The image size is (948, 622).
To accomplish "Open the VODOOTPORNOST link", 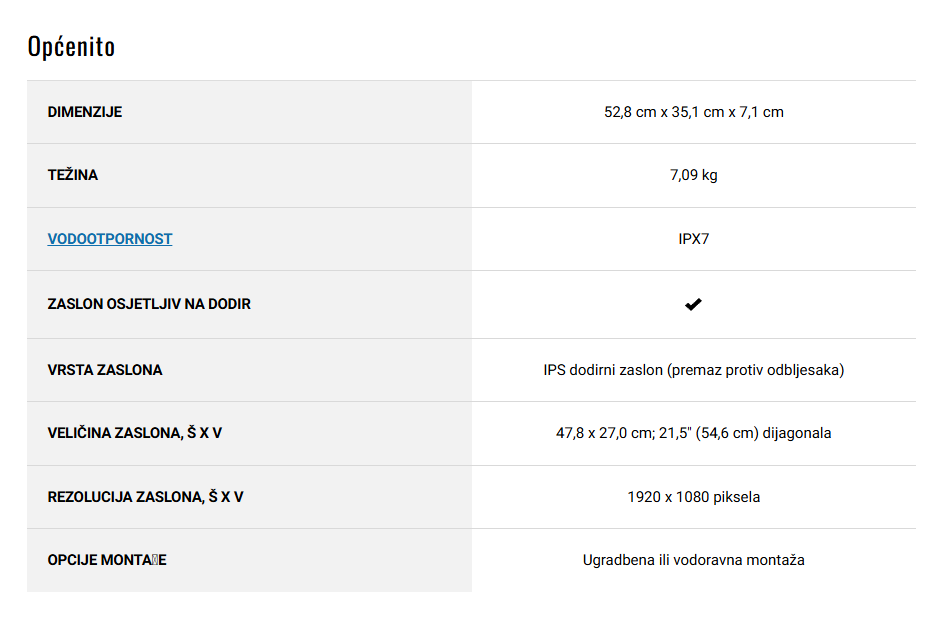I will [x=109, y=239].
